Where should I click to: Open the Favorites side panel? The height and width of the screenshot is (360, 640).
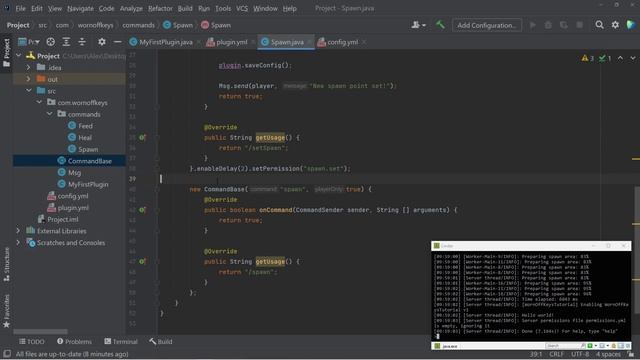tap(7, 311)
